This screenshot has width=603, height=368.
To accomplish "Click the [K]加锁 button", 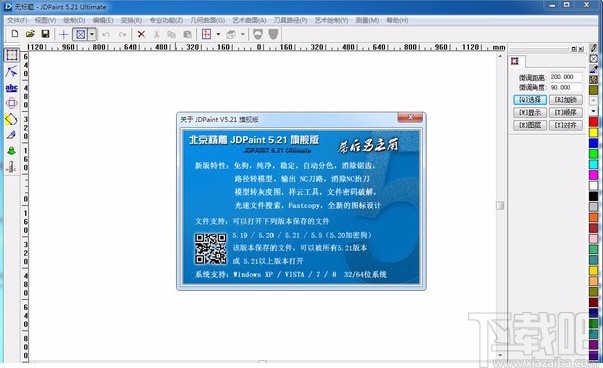I will (566, 100).
